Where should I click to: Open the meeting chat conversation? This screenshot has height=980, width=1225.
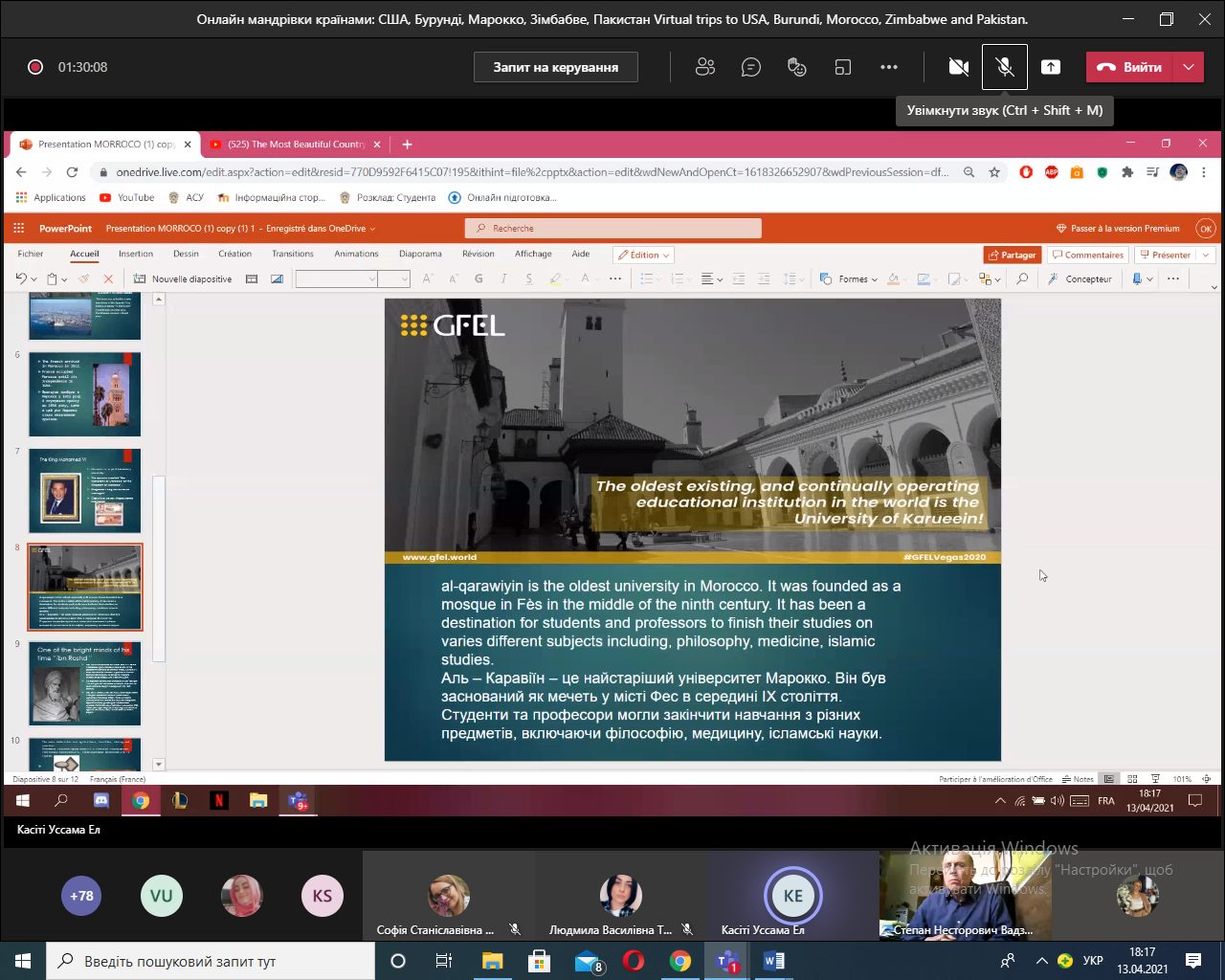coord(751,67)
